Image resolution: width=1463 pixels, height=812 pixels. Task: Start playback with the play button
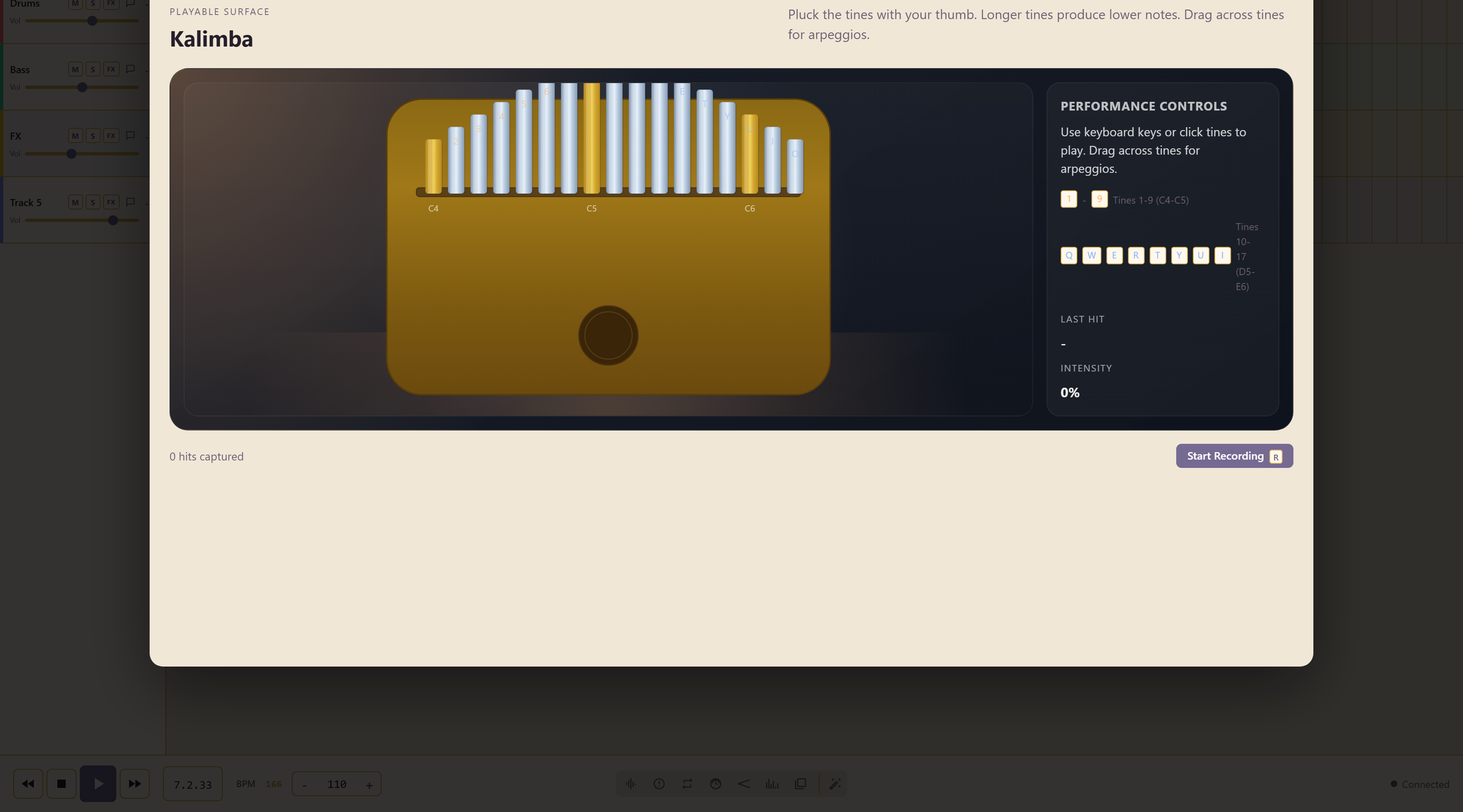point(98,784)
